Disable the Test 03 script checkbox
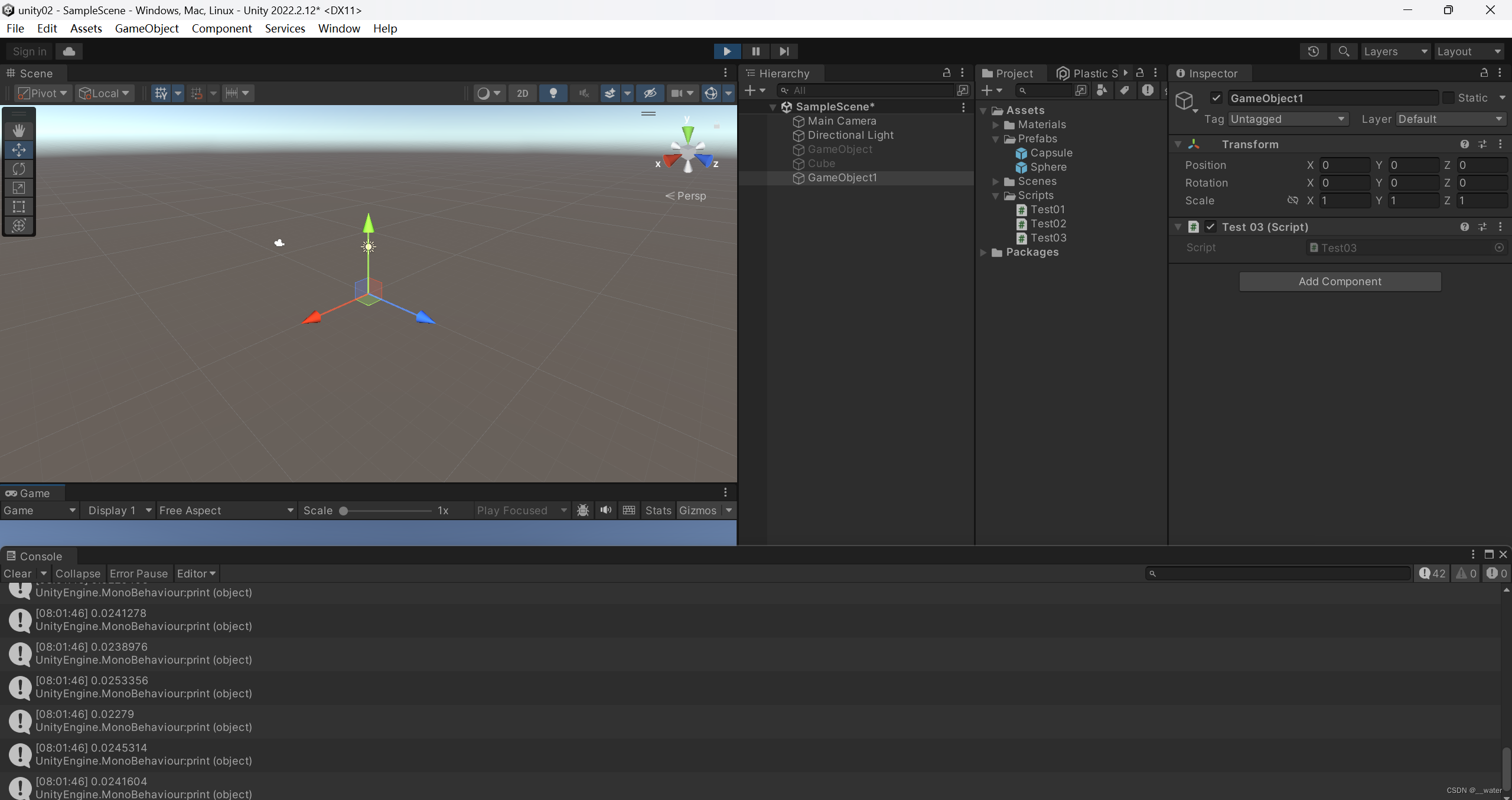 pyautogui.click(x=1210, y=227)
